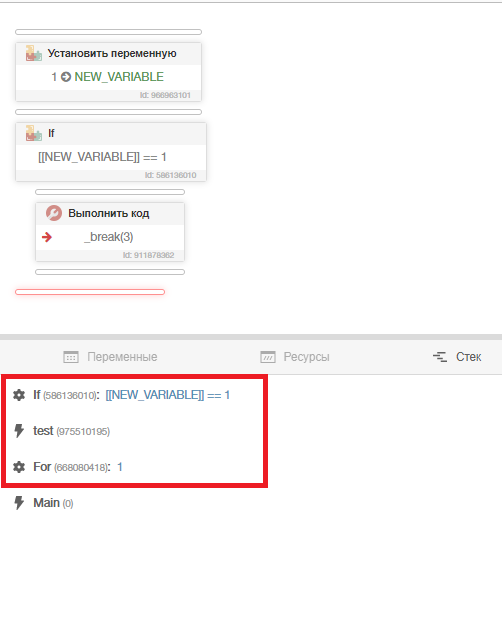
Task: Click the If action puzzle icon
Action: [x=34, y=133]
